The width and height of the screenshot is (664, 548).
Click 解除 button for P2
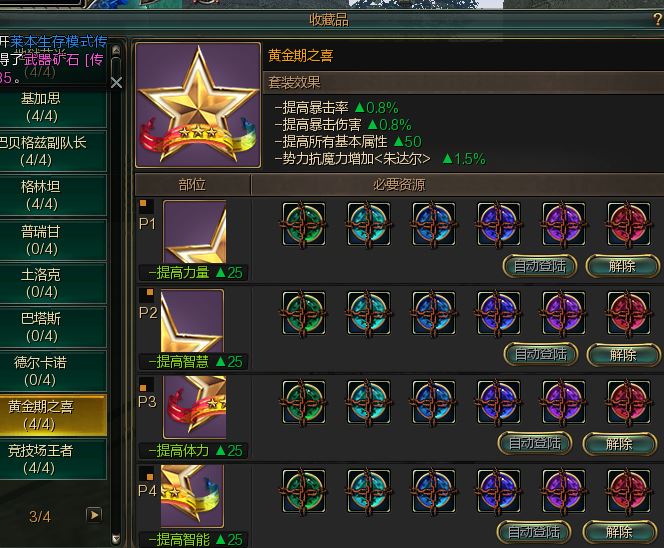click(623, 354)
